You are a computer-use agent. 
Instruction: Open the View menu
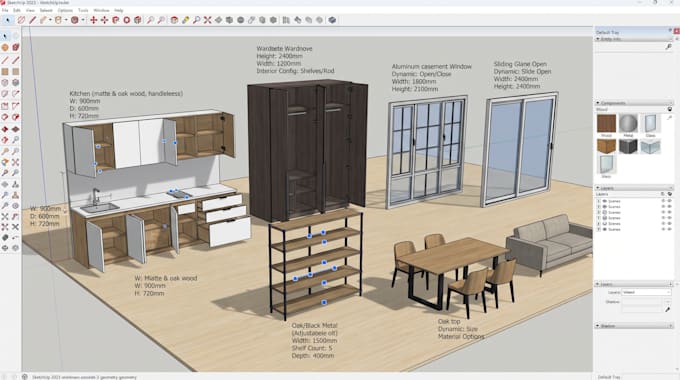(30, 10)
